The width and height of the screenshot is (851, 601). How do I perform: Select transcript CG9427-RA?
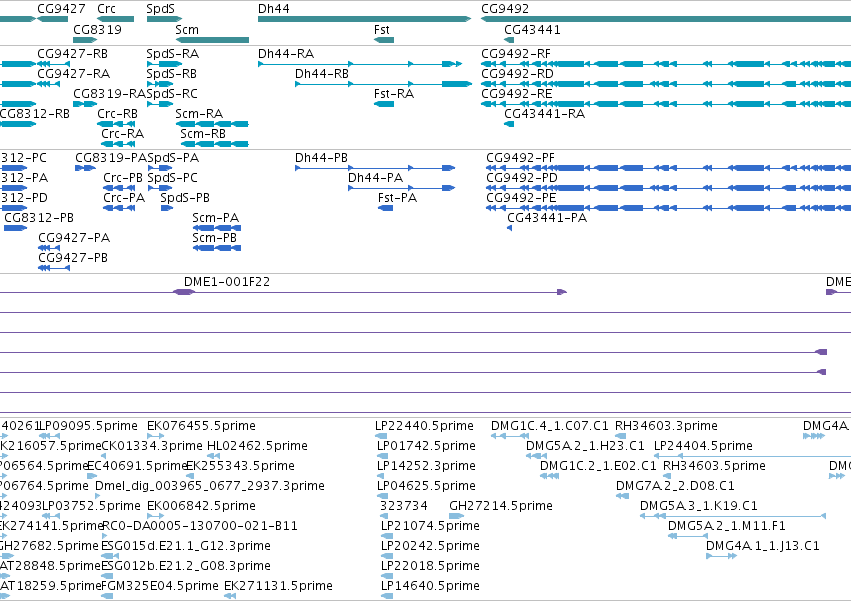coord(48,84)
